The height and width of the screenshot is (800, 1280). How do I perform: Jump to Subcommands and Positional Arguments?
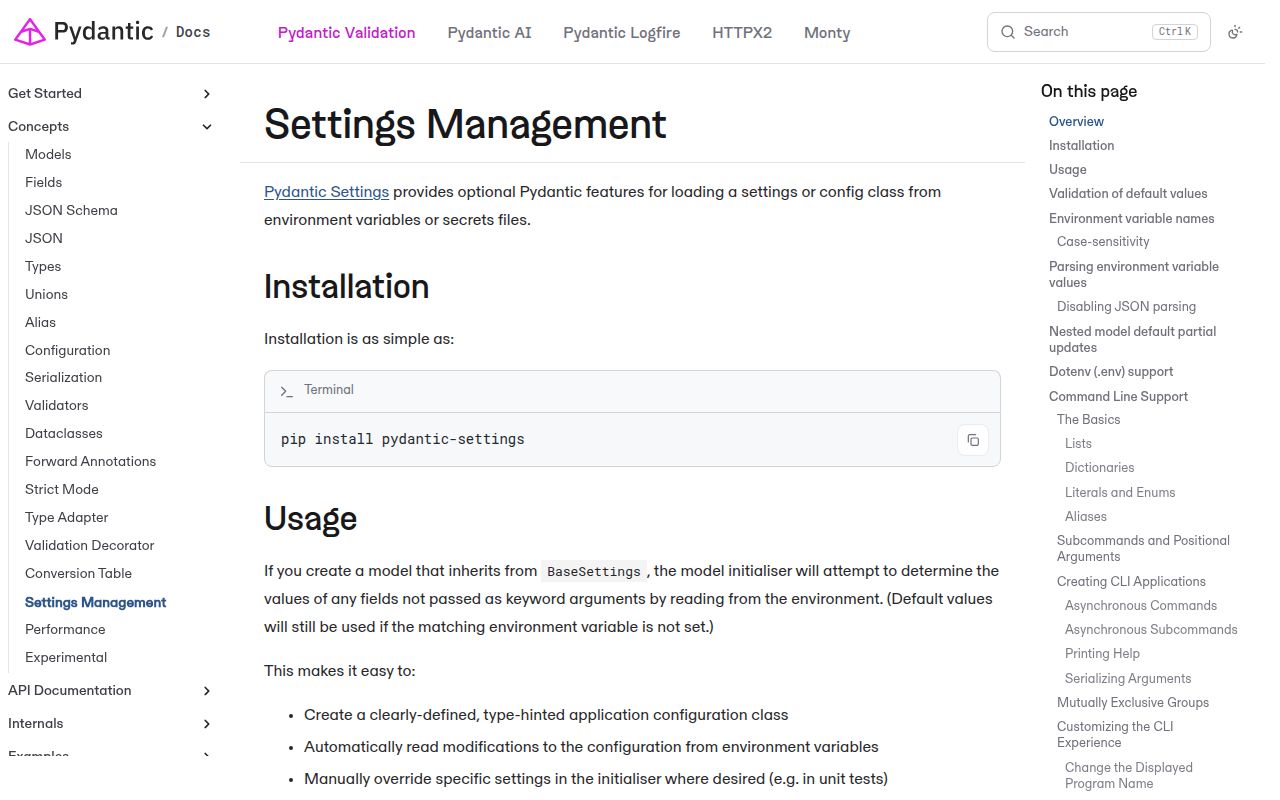[x=1143, y=548]
